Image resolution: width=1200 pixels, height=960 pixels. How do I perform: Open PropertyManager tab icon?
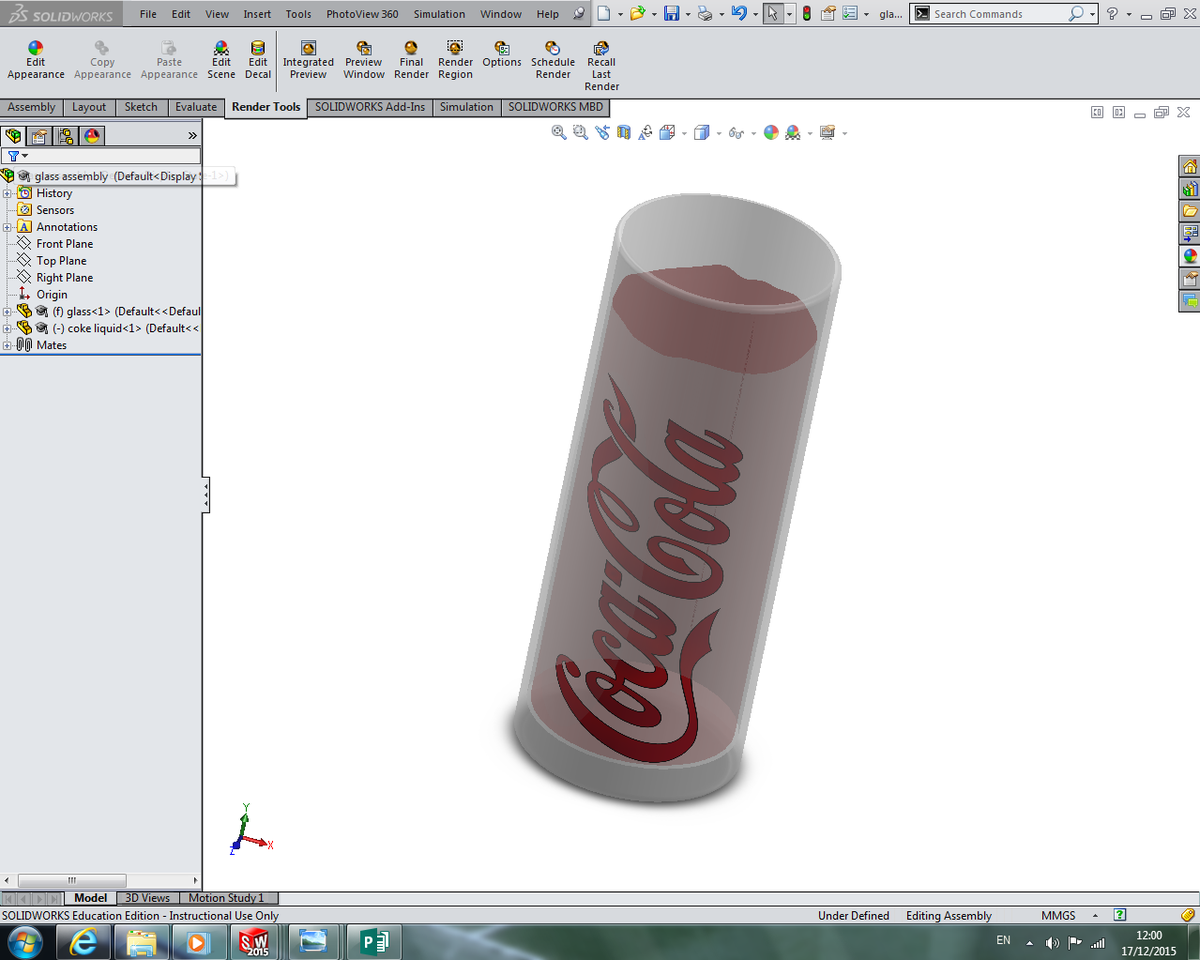coord(40,136)
